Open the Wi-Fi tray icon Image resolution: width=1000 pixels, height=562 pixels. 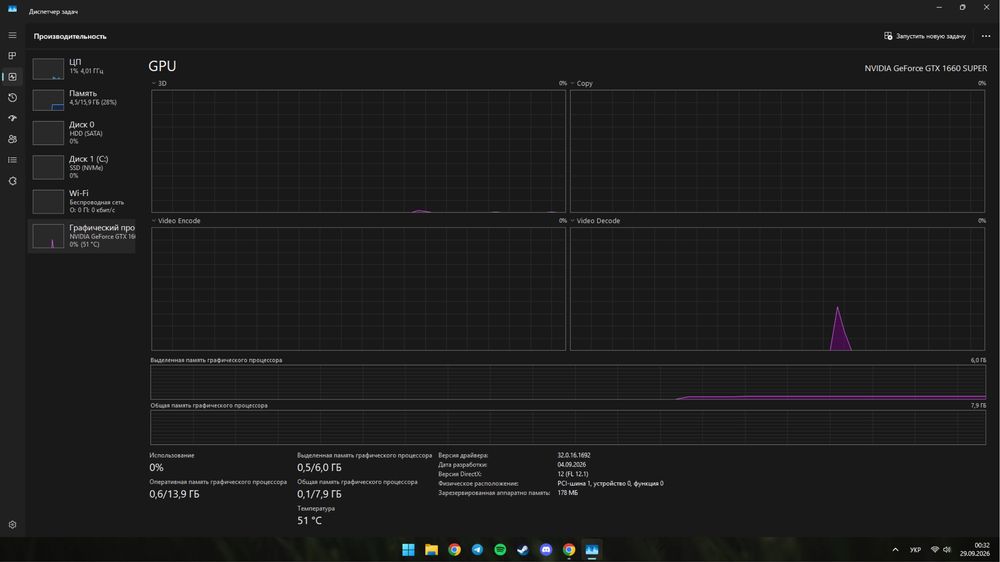[x=935, y=549]
